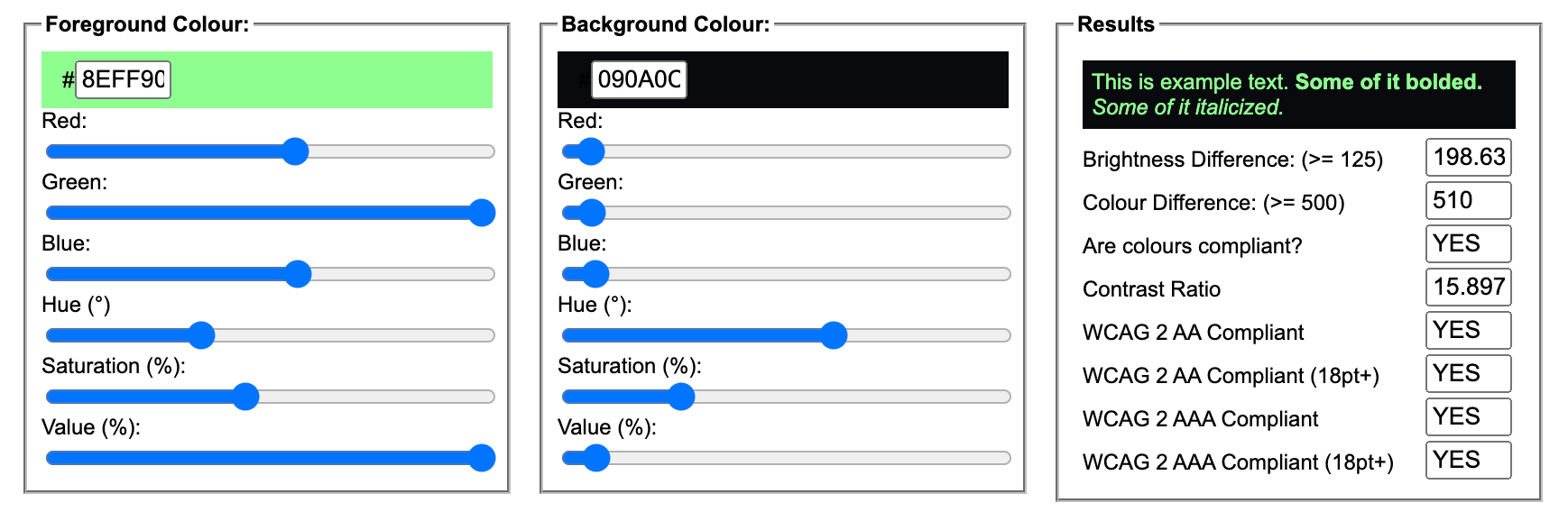
Task: Click the background Hue slider handle
Action: pos(834,335)
